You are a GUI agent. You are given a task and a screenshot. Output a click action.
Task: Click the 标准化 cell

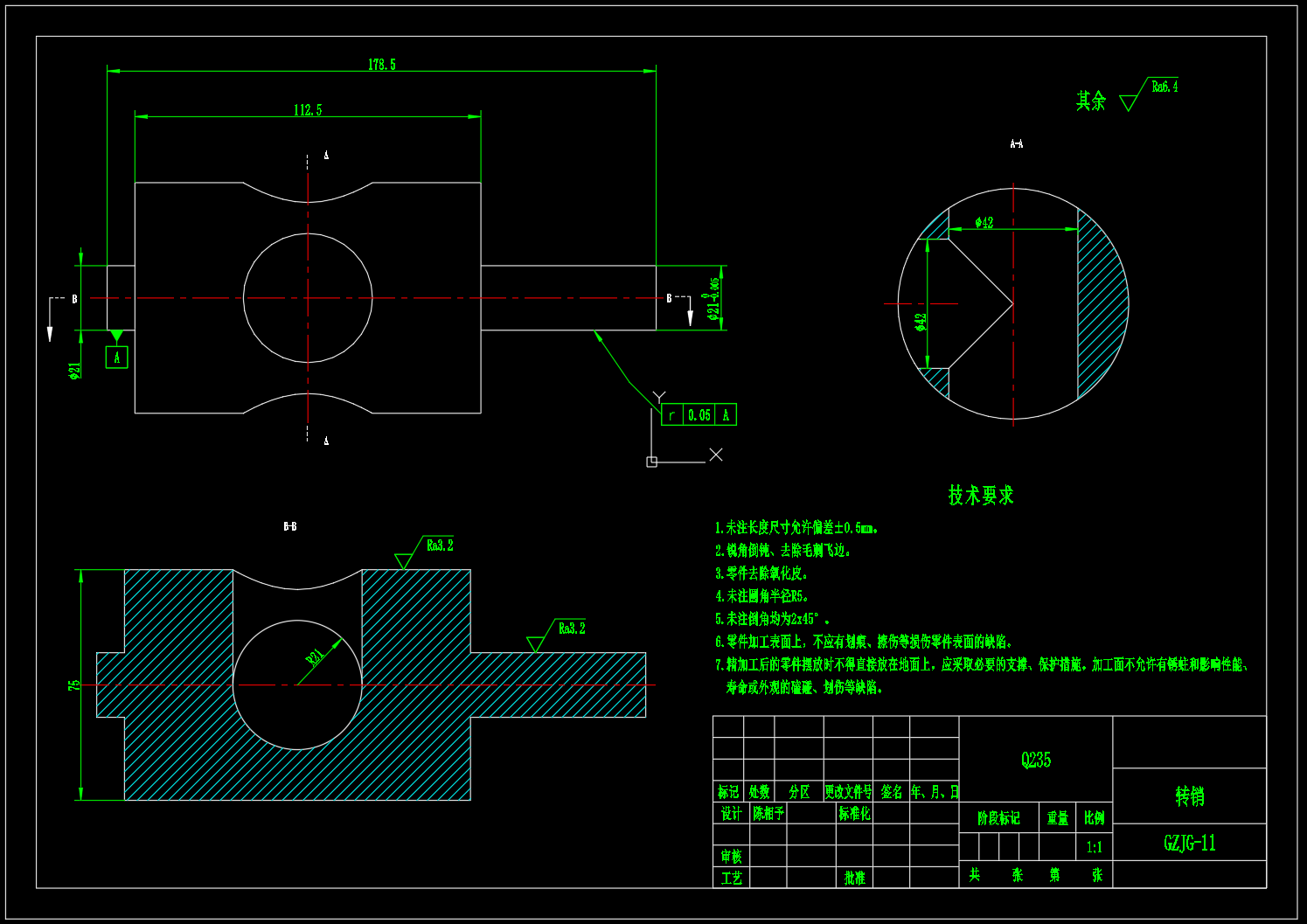tap(854, 814)
